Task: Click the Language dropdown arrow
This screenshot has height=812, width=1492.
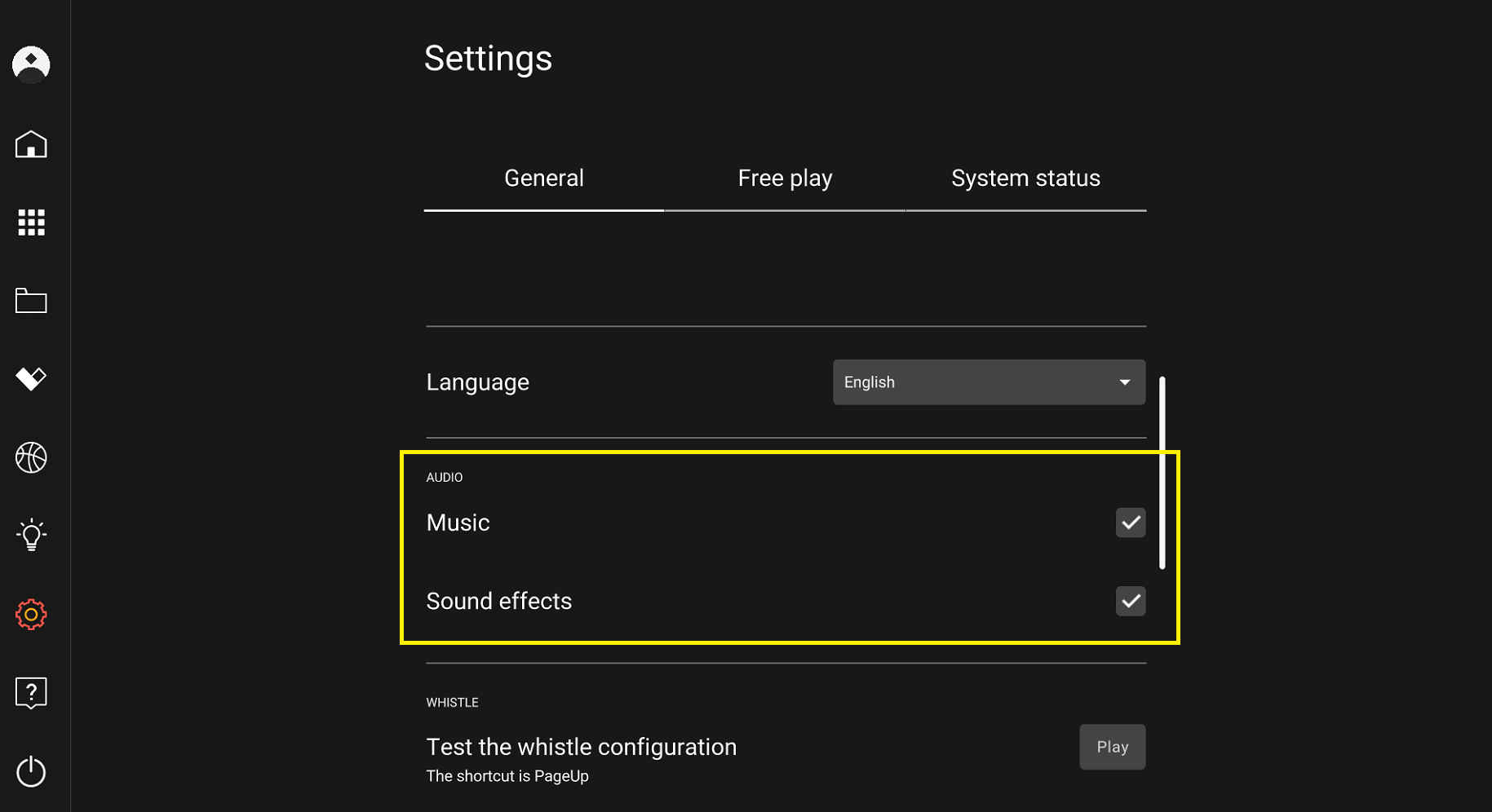Action: (1125, 382)
